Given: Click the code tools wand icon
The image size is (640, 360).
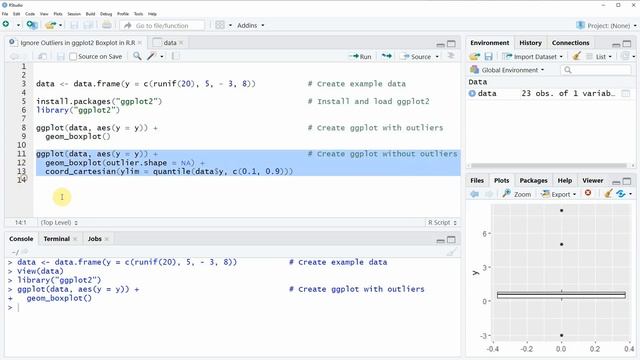Looking at the screenshot, I should coord(151,56).
